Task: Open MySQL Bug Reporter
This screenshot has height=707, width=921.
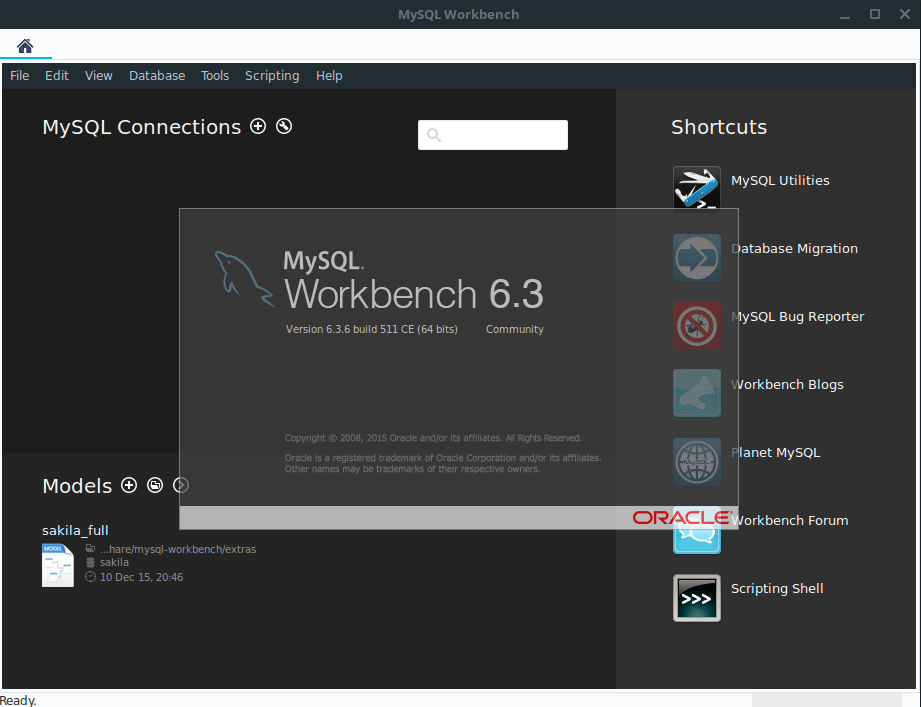Action: 696,325
